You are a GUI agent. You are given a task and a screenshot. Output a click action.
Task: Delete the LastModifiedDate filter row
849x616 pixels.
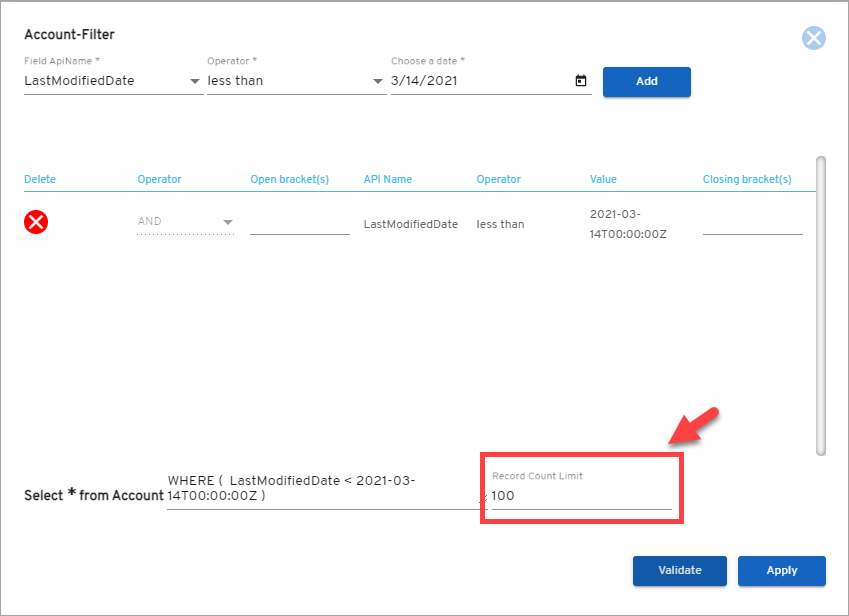(36, 222)
